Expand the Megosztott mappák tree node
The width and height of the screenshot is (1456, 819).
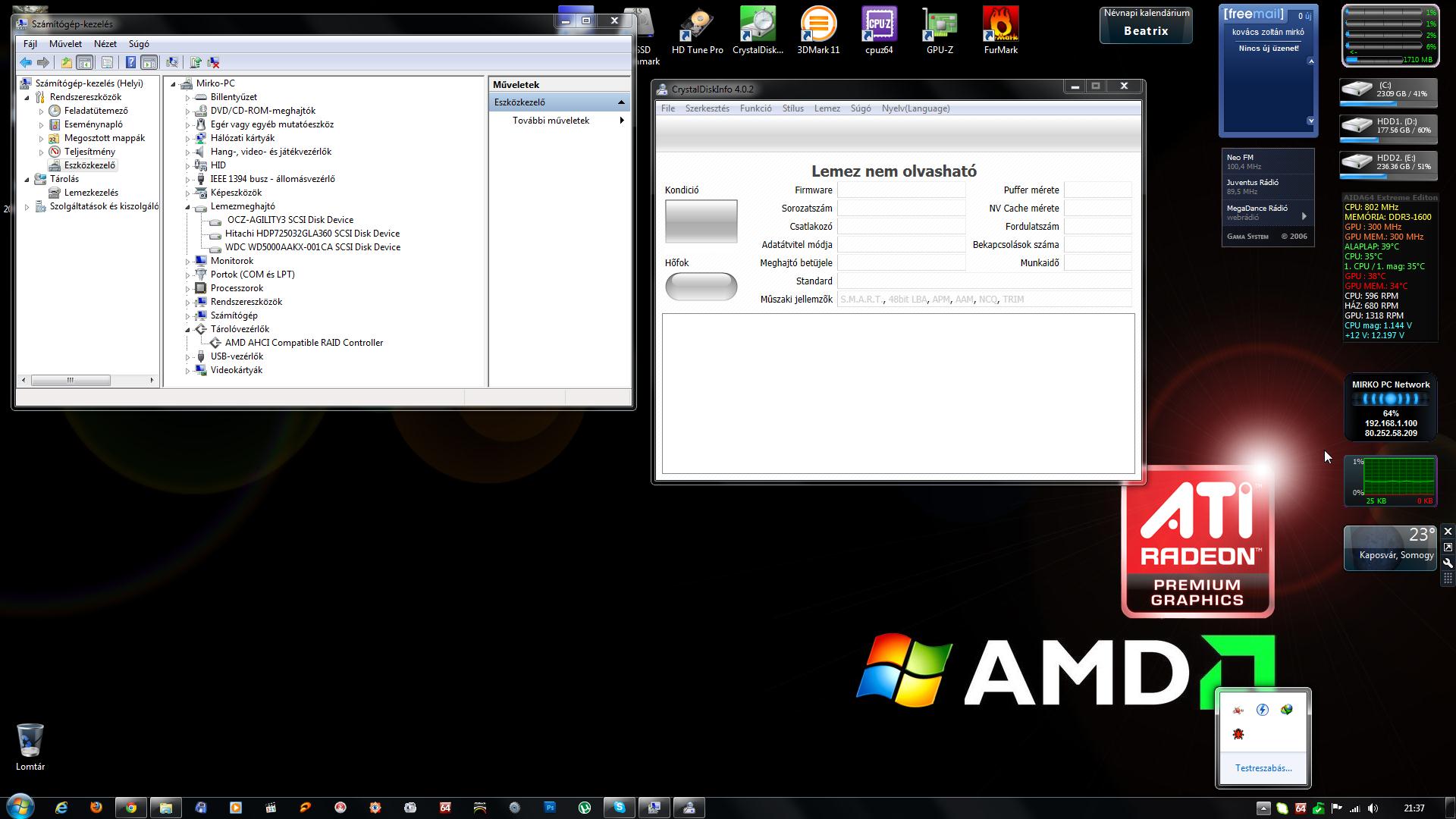click(x=42, y=138)
